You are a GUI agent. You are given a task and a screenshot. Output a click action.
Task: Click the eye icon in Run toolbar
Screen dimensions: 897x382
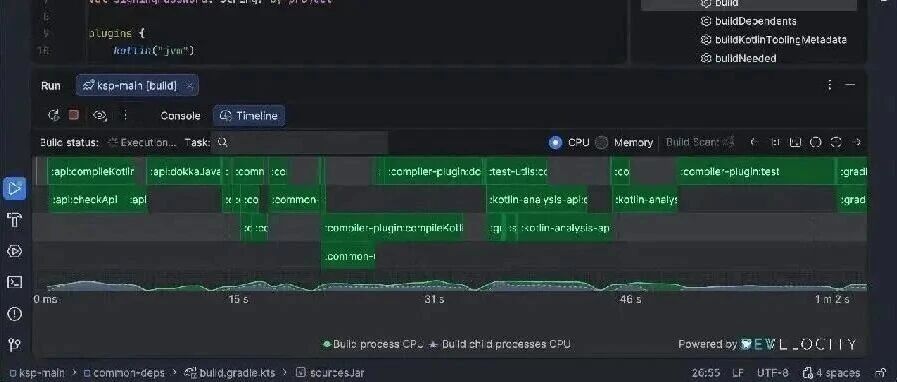click(100, 116)
